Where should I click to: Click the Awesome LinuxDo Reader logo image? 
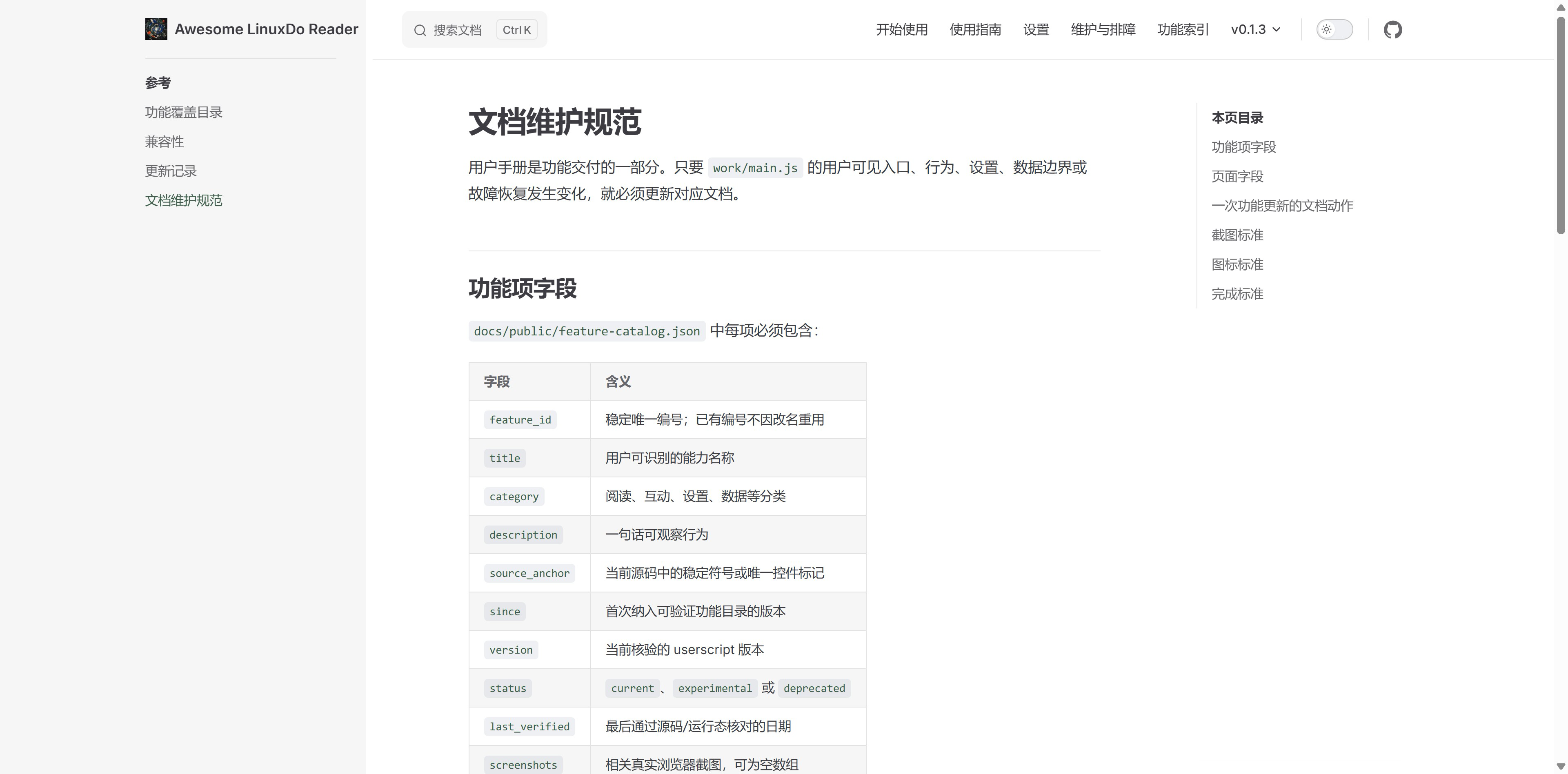click(156, 29)
